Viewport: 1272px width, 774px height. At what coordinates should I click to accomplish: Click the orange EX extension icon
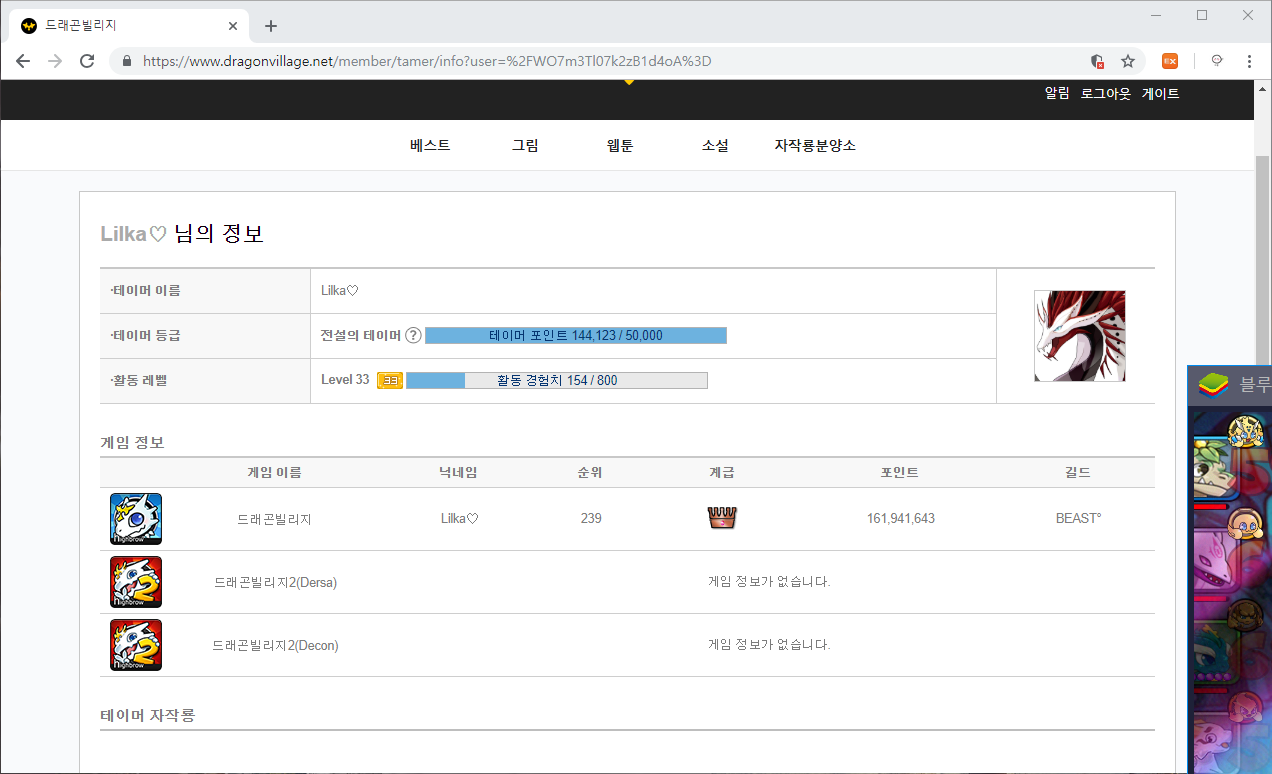click(x=1169, y=61)
